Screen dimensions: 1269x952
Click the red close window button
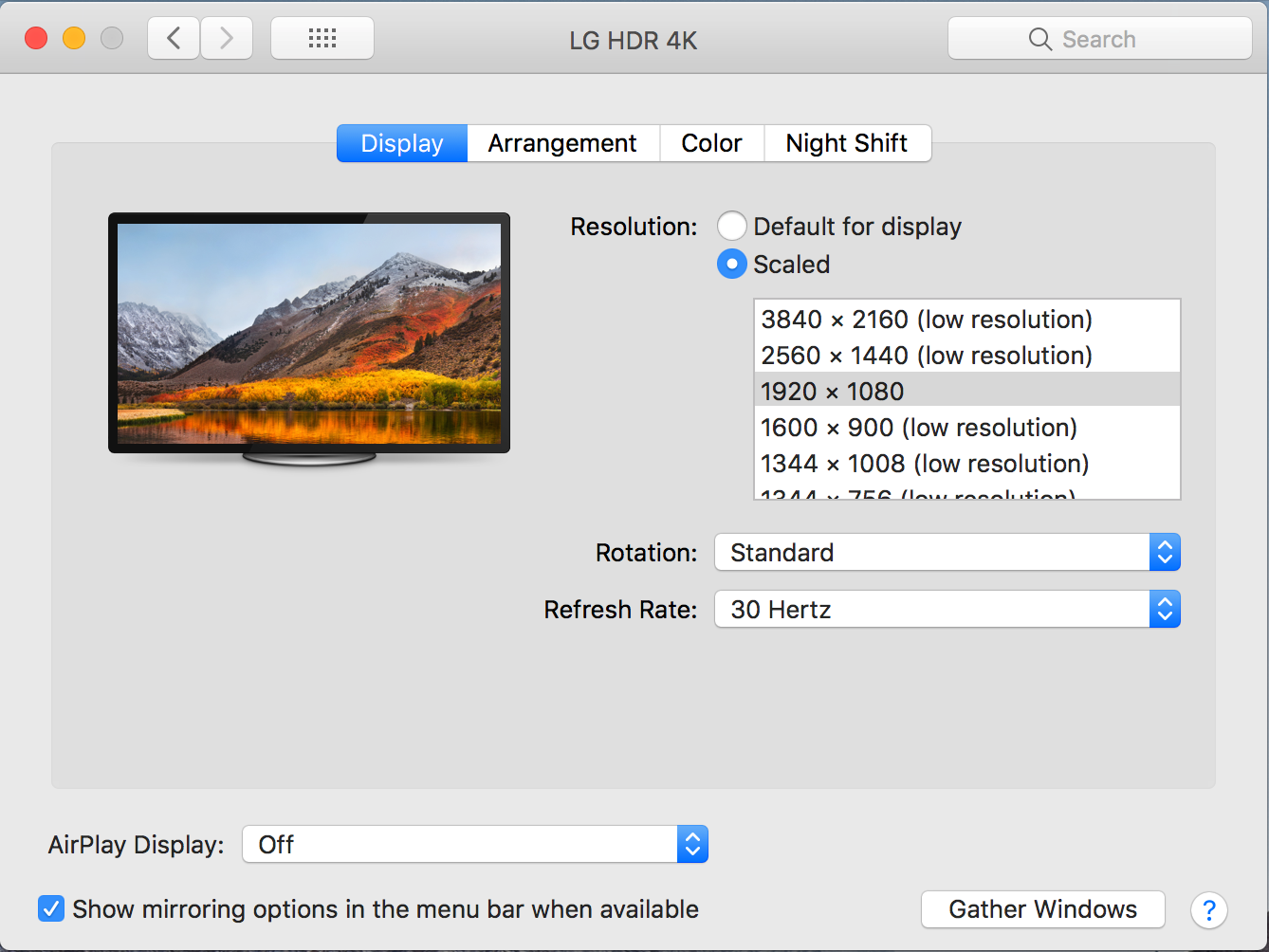tap(36, 38)
